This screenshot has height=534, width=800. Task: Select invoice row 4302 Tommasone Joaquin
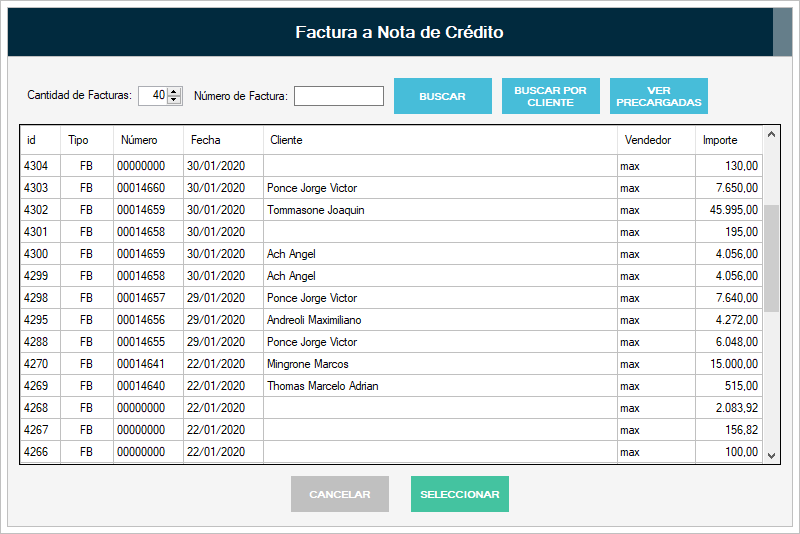click(391, 210)
